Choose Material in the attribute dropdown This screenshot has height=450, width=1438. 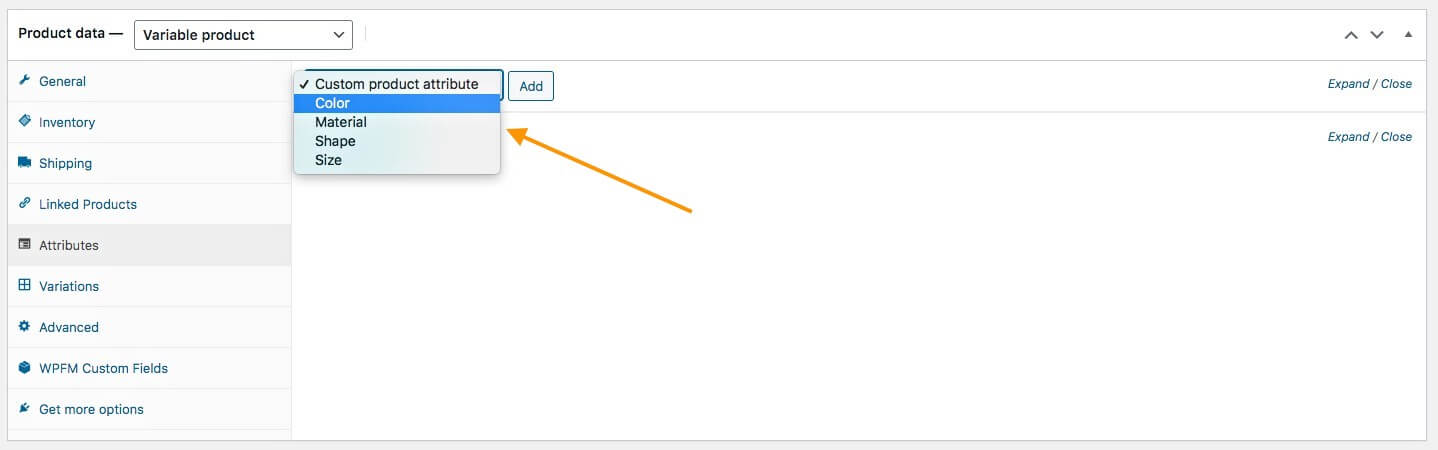click(x=340, y=122)
